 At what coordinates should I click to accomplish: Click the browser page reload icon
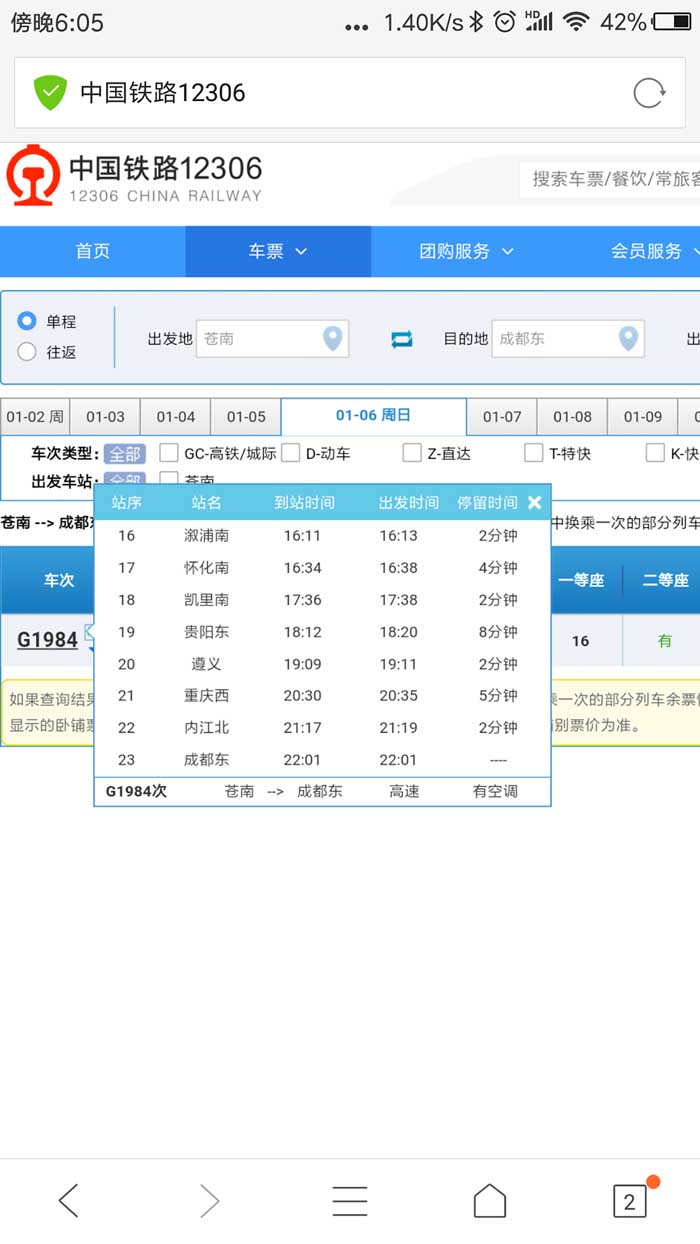coord(649,93)
